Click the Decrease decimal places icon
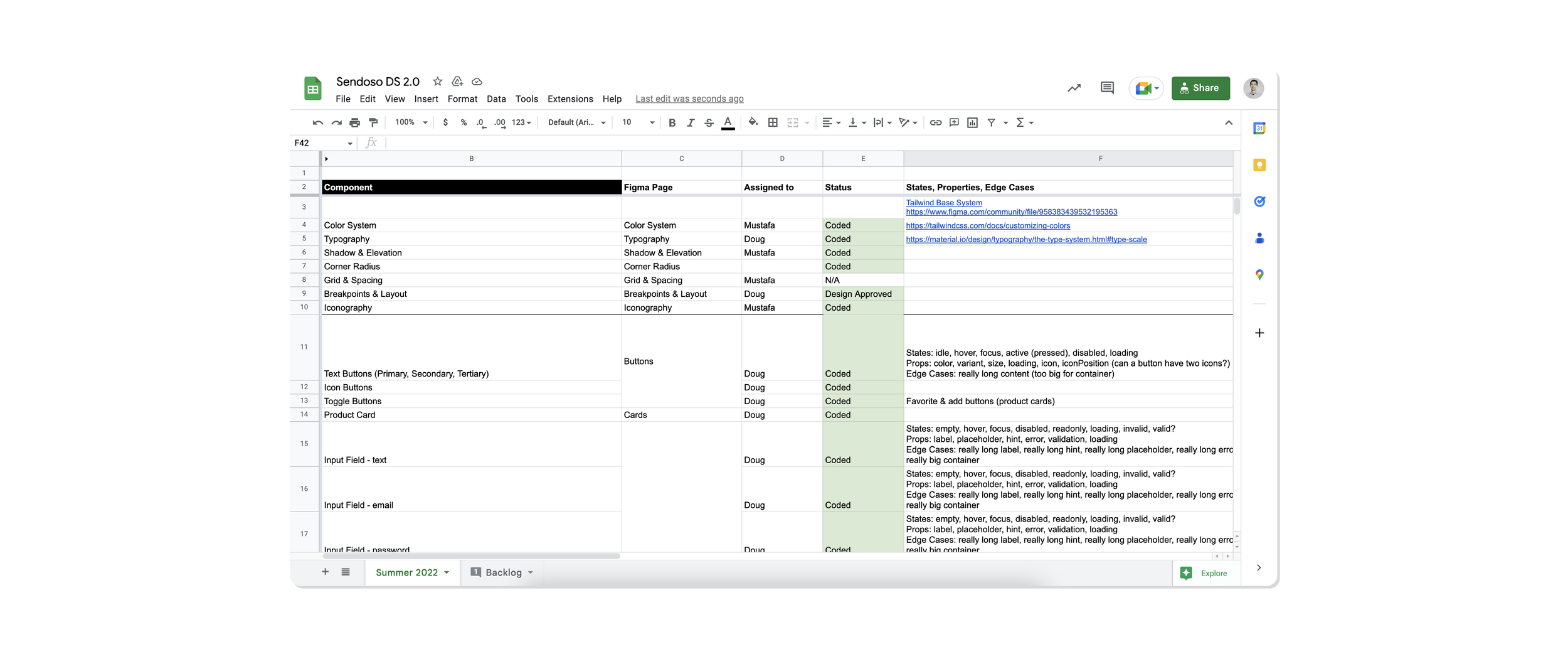 481,123
